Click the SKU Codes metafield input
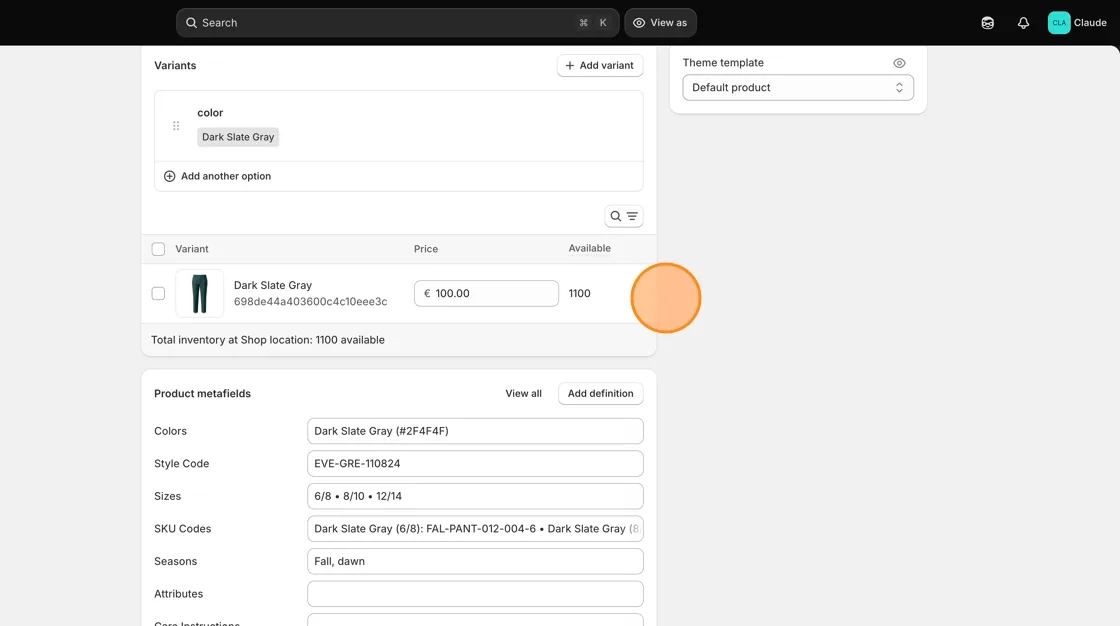 475,528
